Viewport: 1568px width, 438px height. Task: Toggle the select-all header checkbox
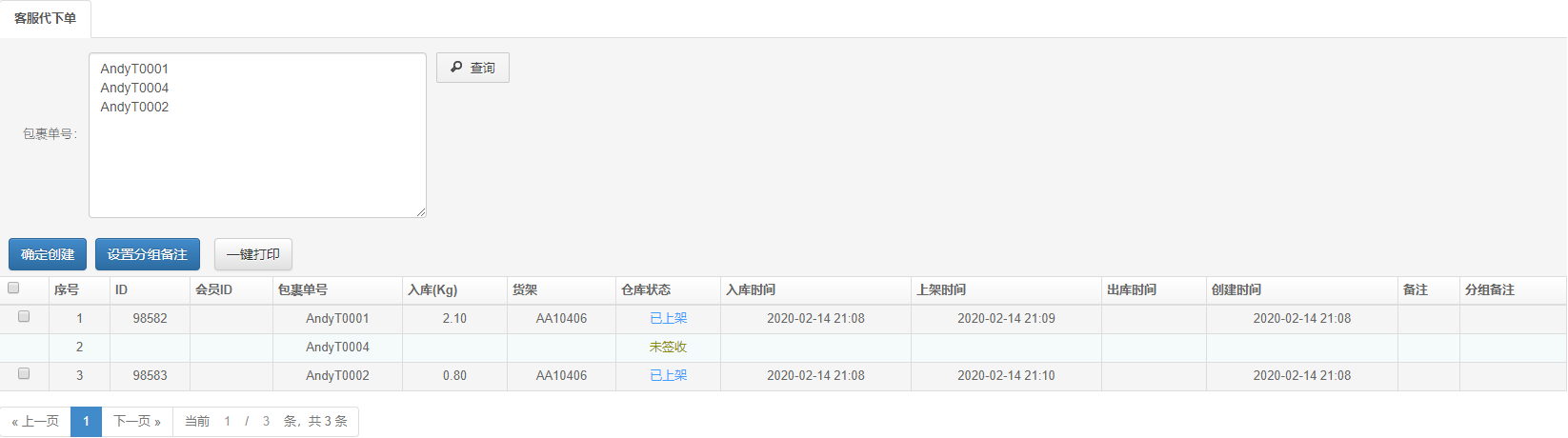13,288
